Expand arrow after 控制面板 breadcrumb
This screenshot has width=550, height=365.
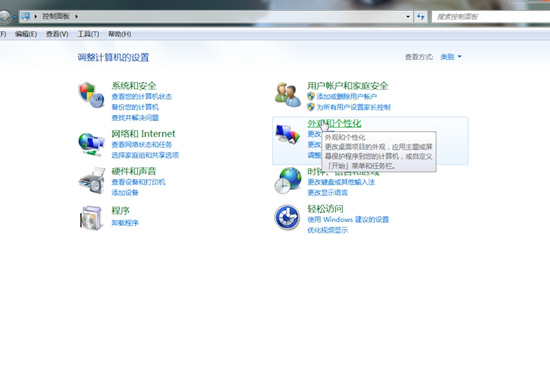(x=76, y=16)
